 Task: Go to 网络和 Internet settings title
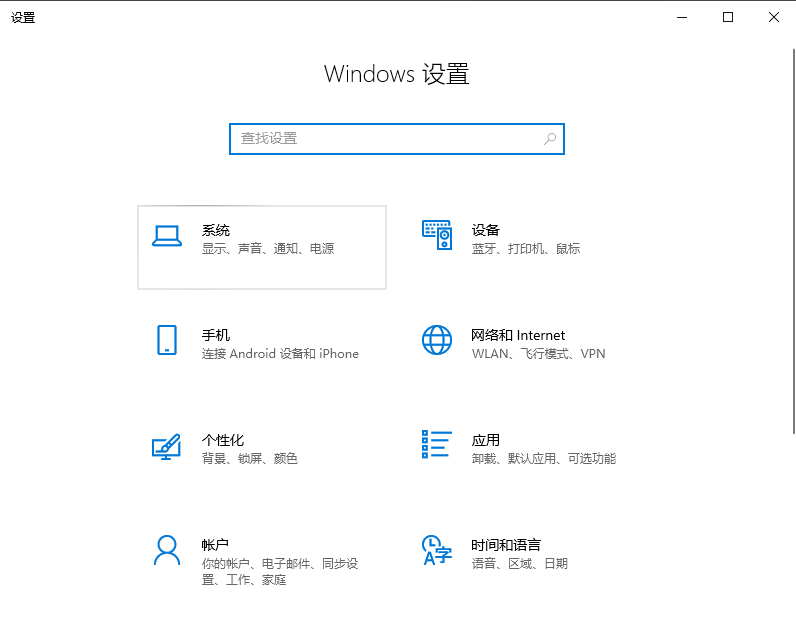point(518,335)
